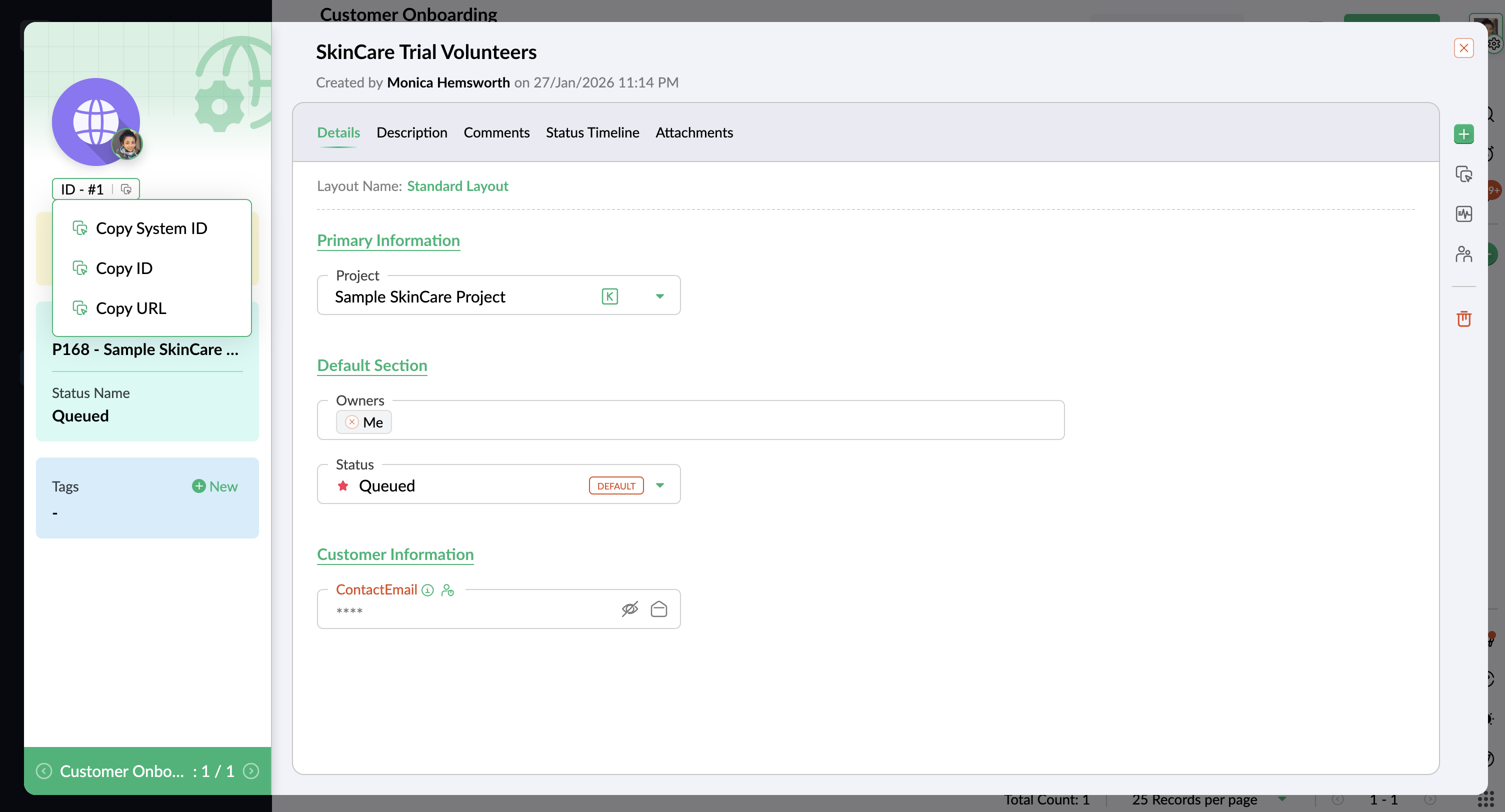
Task: Click New to add a tag
Action: (x=214, y=486)
